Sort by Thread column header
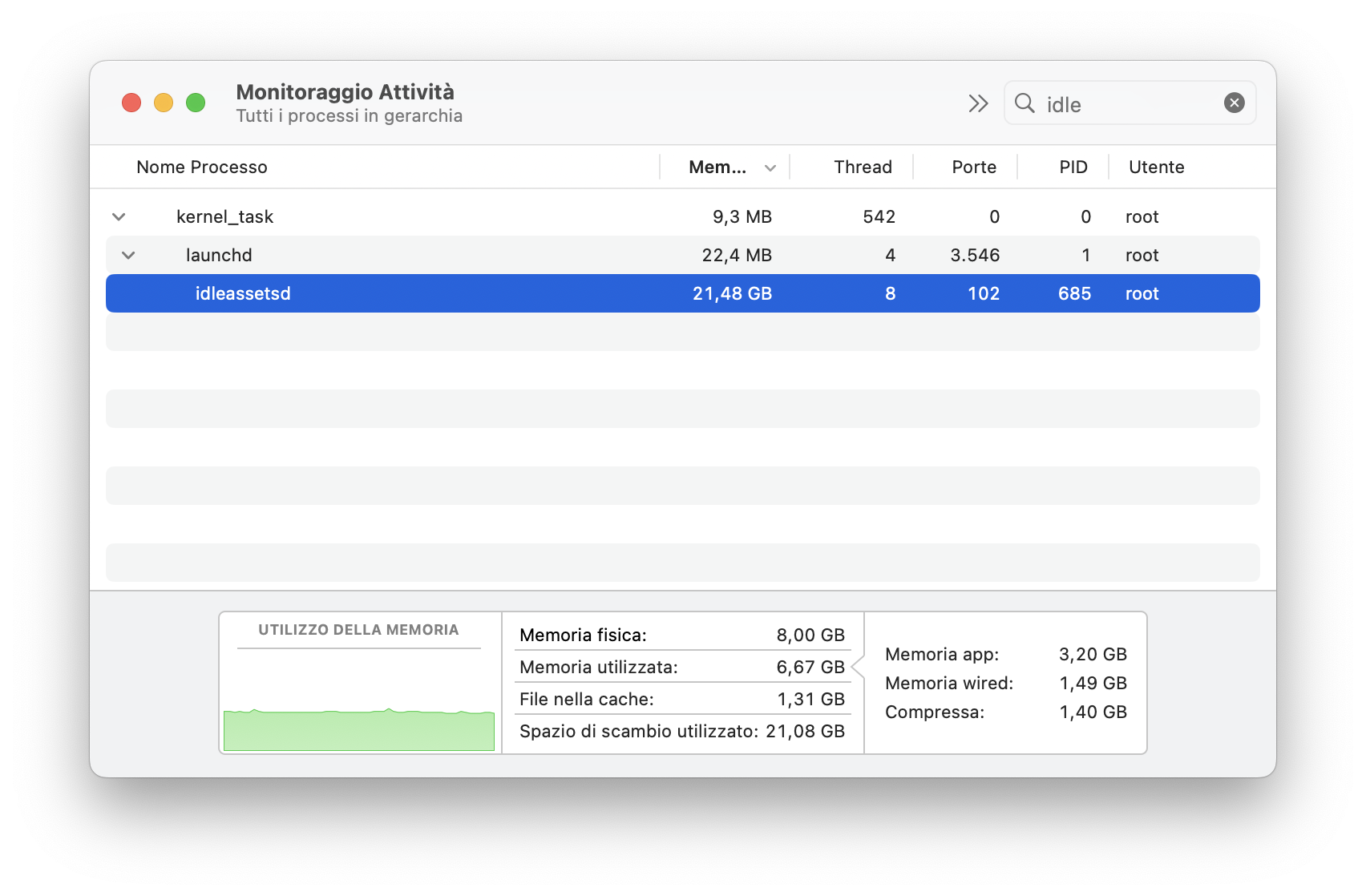The image size is (1366, 896). pos(863,167)
